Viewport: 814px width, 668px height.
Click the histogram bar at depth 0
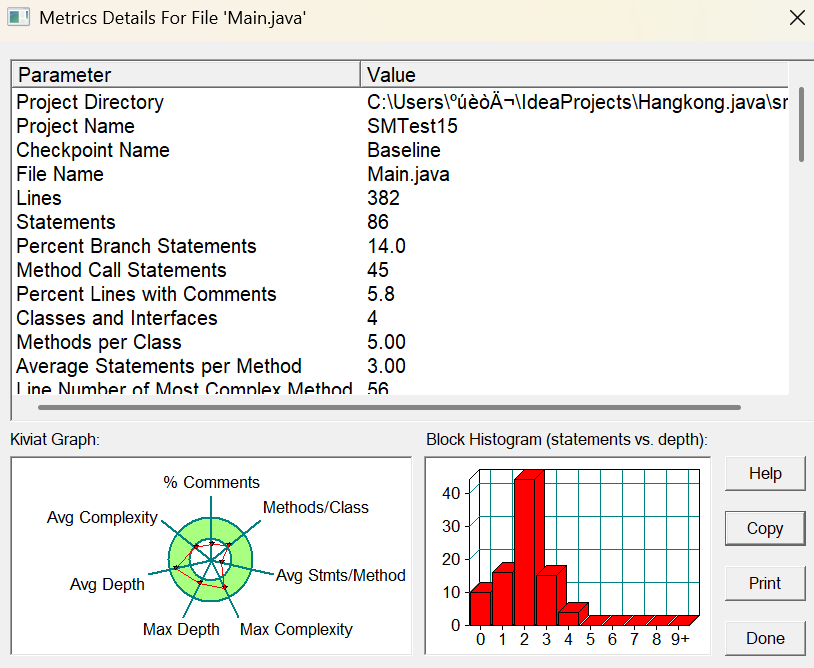pos(481,605)
